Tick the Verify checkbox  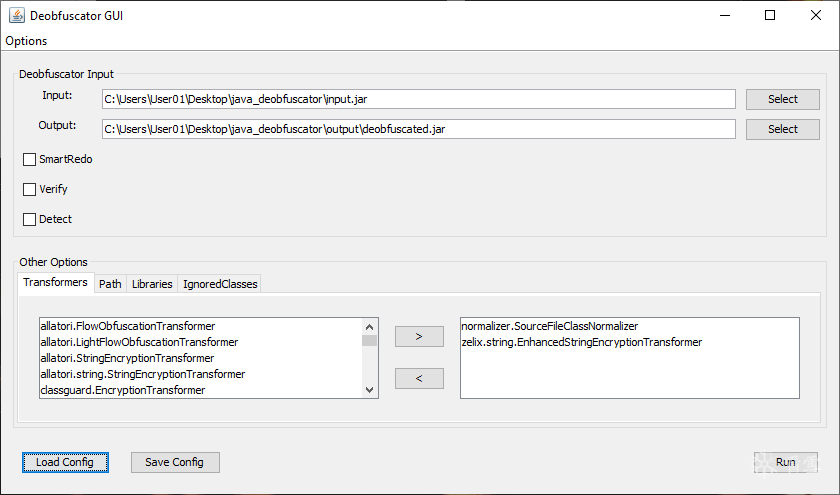pos(29,189)
